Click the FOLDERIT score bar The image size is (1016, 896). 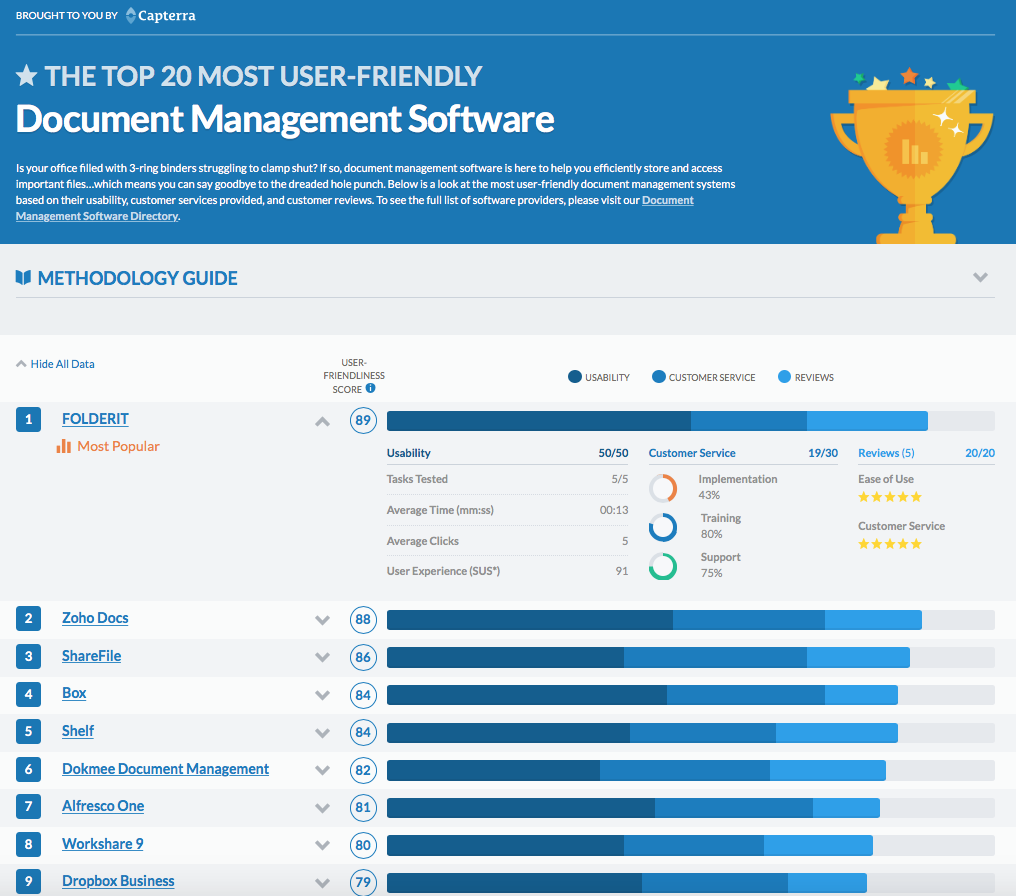click(x=691, y=420)
